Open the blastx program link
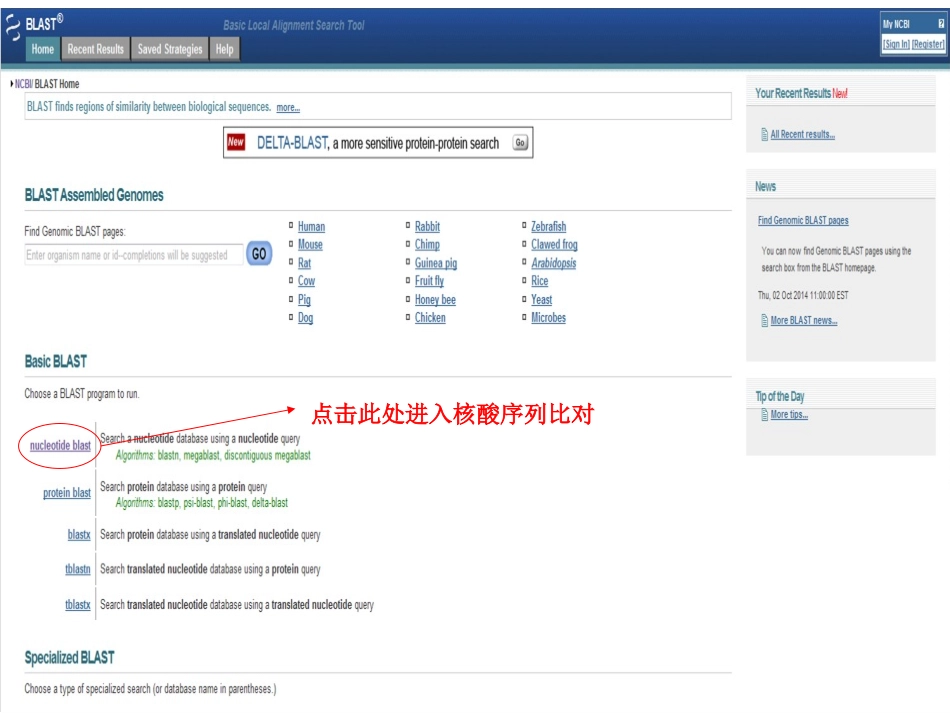This screenshot has width=950, height=713. coord(79,534)
